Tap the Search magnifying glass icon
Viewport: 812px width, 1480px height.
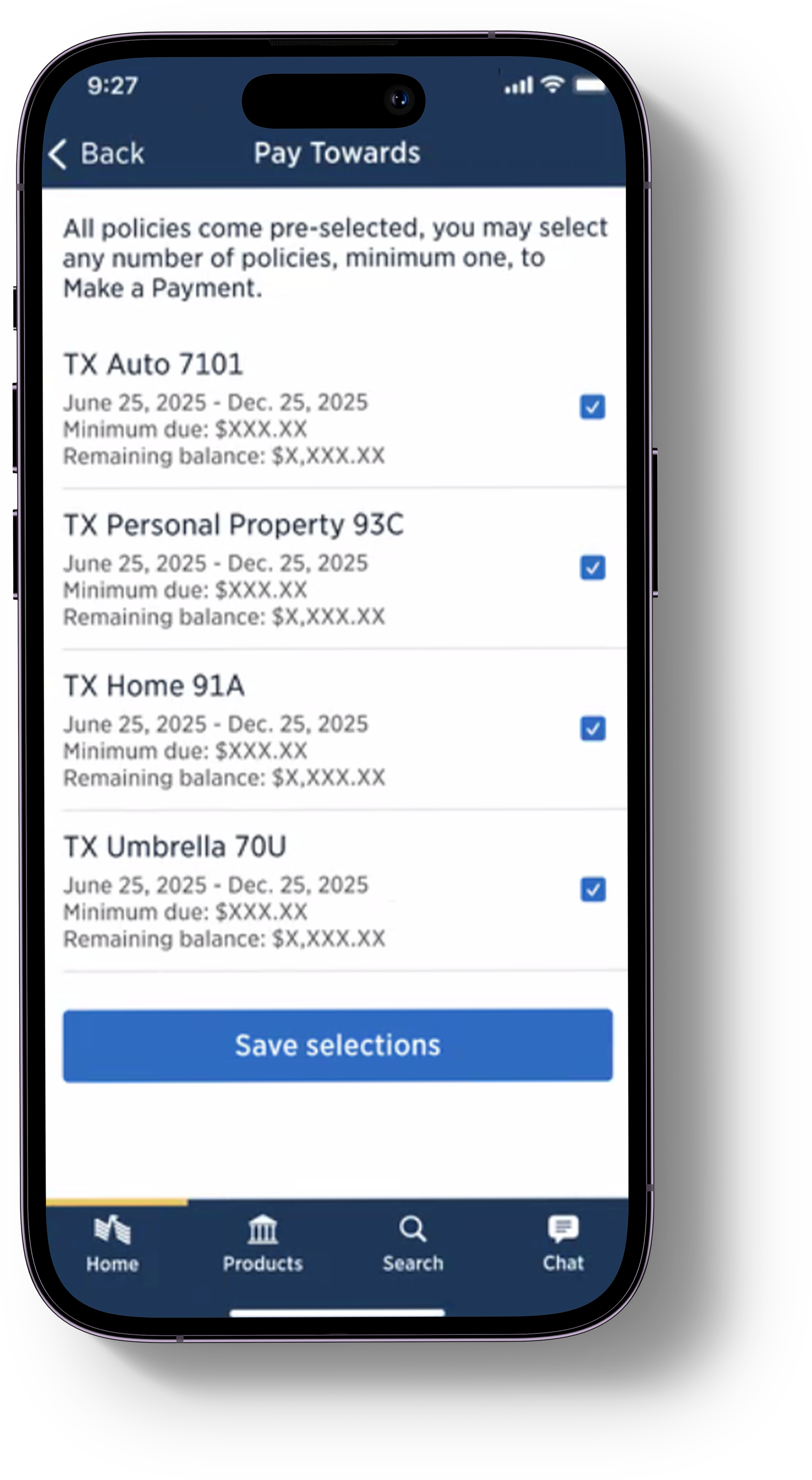[412, 1230]
